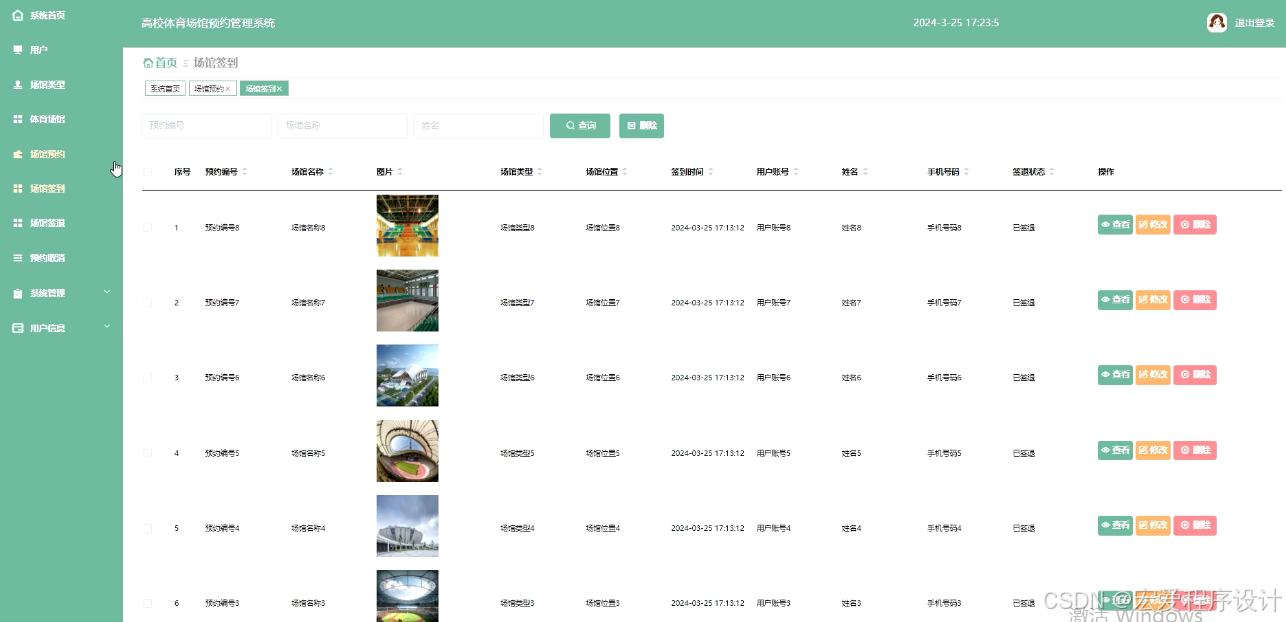Sort by the 签到时间 column arrows
This screenshot has width=1286, height=622.
click(711, 172)
